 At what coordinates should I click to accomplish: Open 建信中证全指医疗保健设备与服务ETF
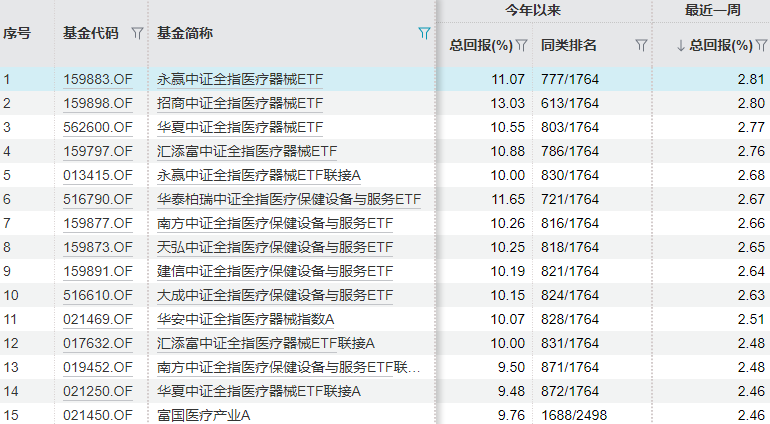275,271
